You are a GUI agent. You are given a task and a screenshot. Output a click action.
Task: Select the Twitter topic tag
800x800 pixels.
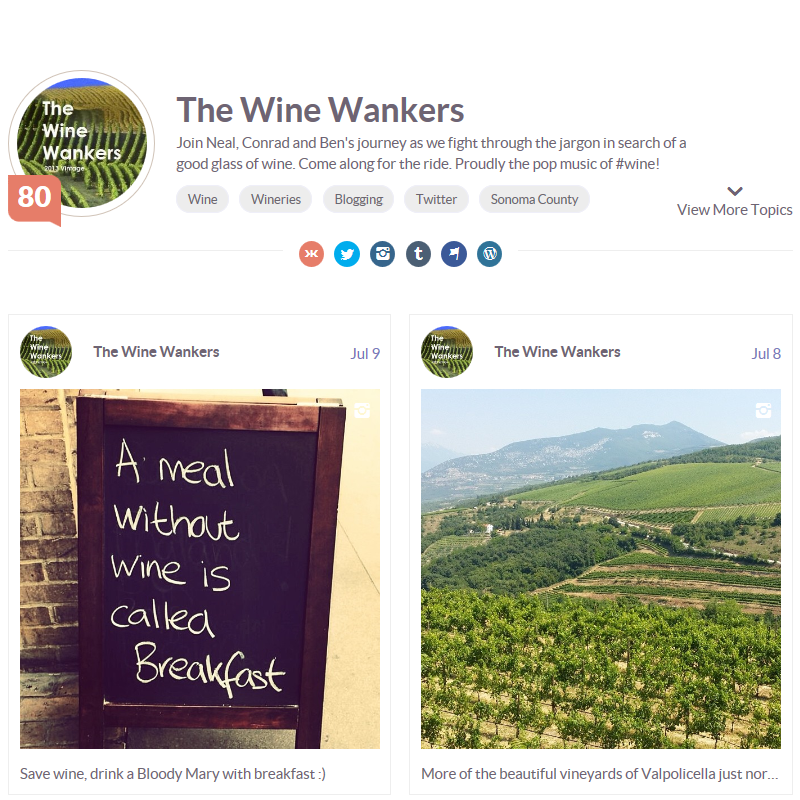(436, 199)
